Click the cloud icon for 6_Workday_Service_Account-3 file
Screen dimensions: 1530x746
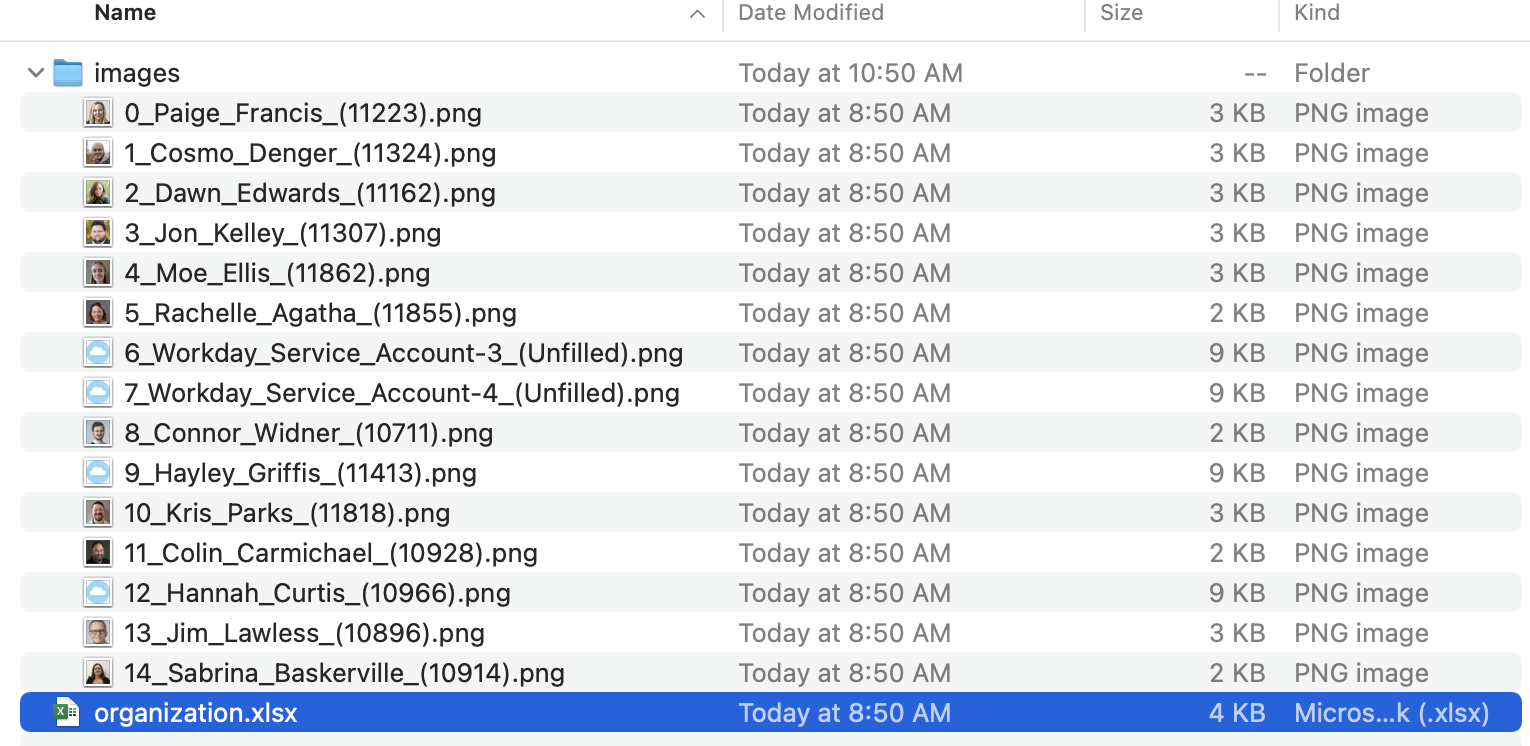pyautogui.click(x=97, y=353)
